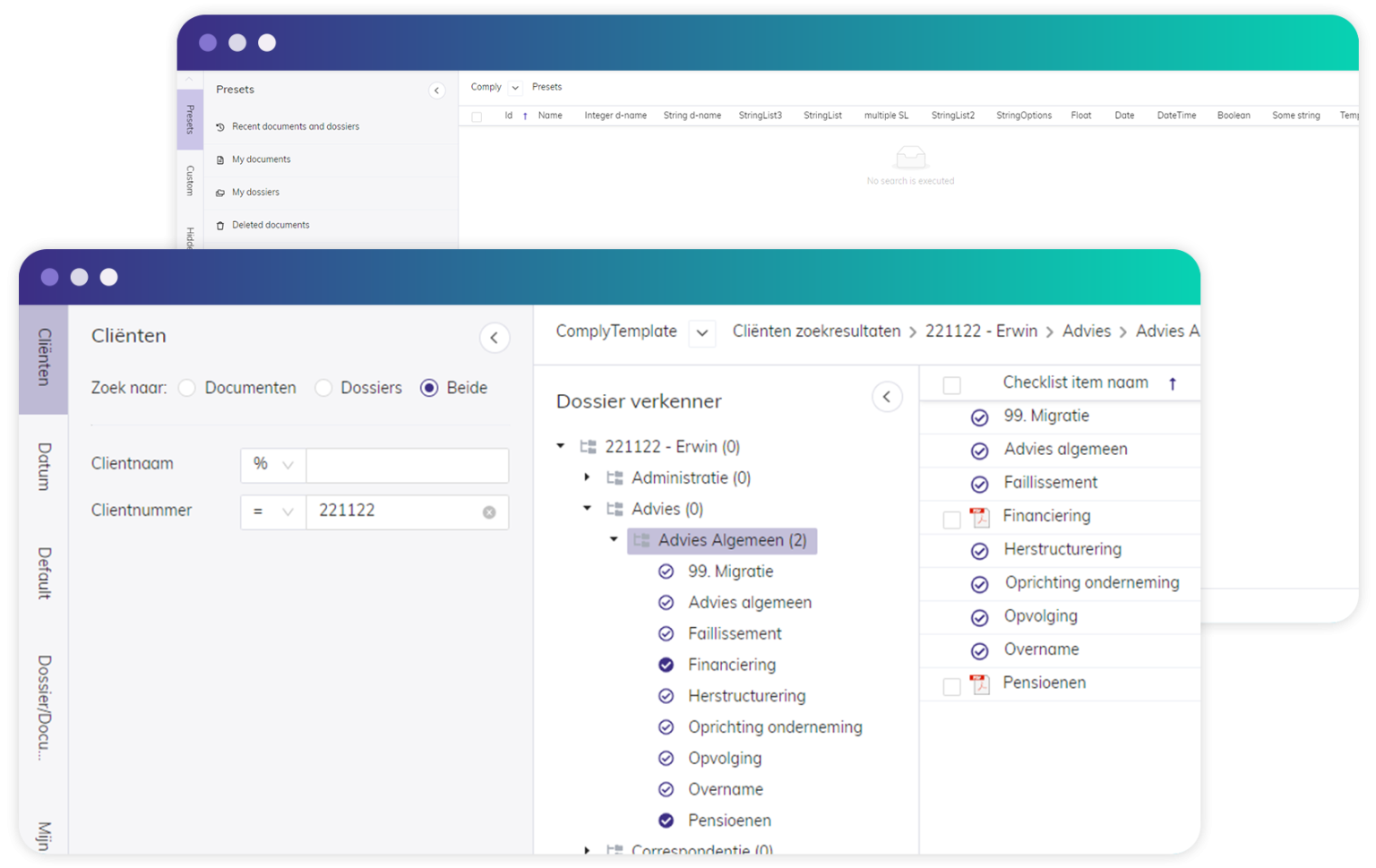Click the checkmark icon next to 99. Migratie

[x=666, y=571]
